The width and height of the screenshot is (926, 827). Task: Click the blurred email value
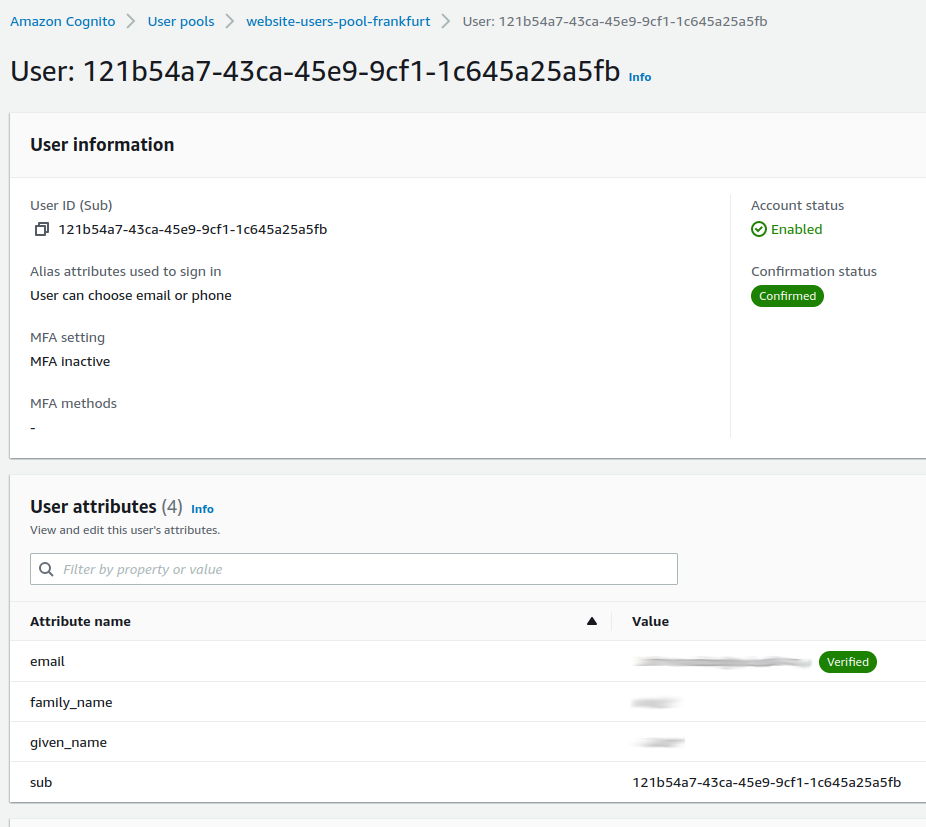click(x=722, y=662)
